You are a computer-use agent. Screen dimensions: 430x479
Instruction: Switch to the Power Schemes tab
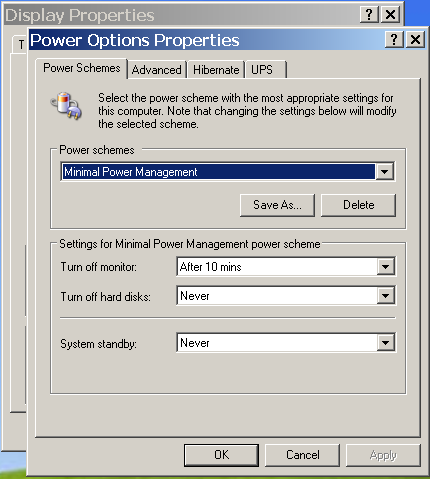(82, 68)
